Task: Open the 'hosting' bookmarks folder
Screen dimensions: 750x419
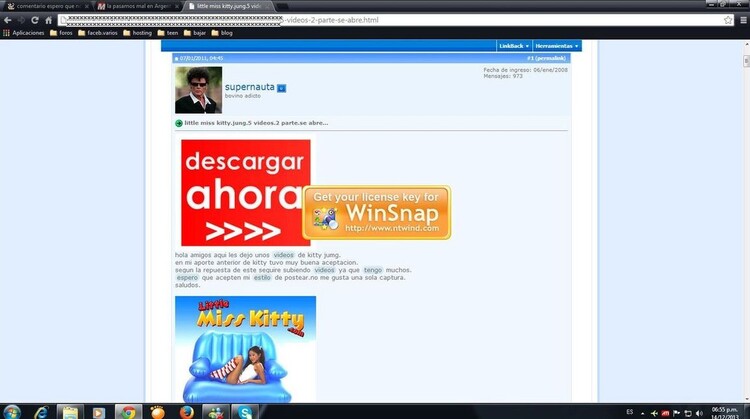Action: pos(137,32)
